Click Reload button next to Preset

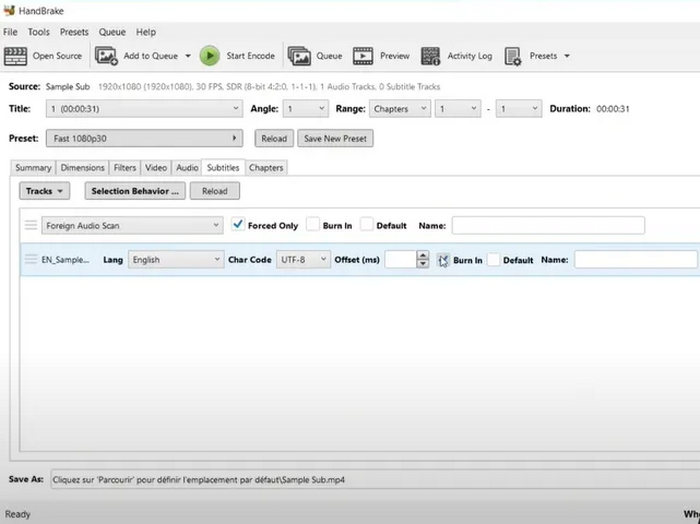pyautogui.click(x=274, y=138)
